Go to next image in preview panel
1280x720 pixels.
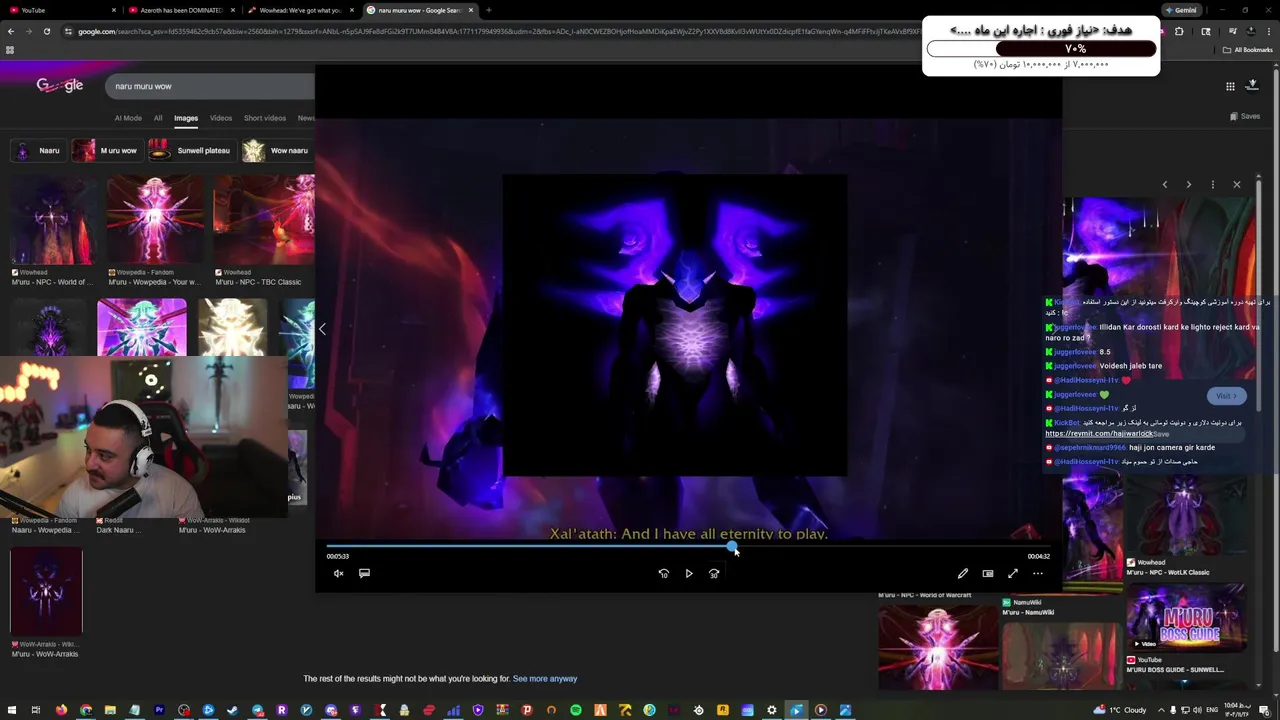[1188, 184]
